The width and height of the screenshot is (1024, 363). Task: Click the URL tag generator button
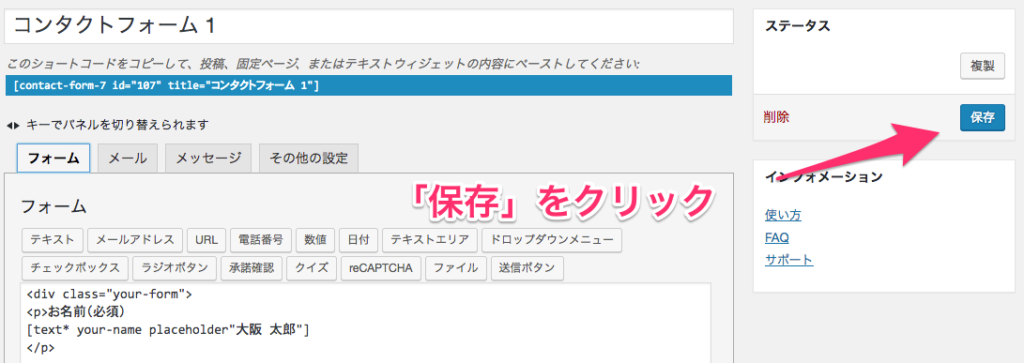(x=206, y=240)
